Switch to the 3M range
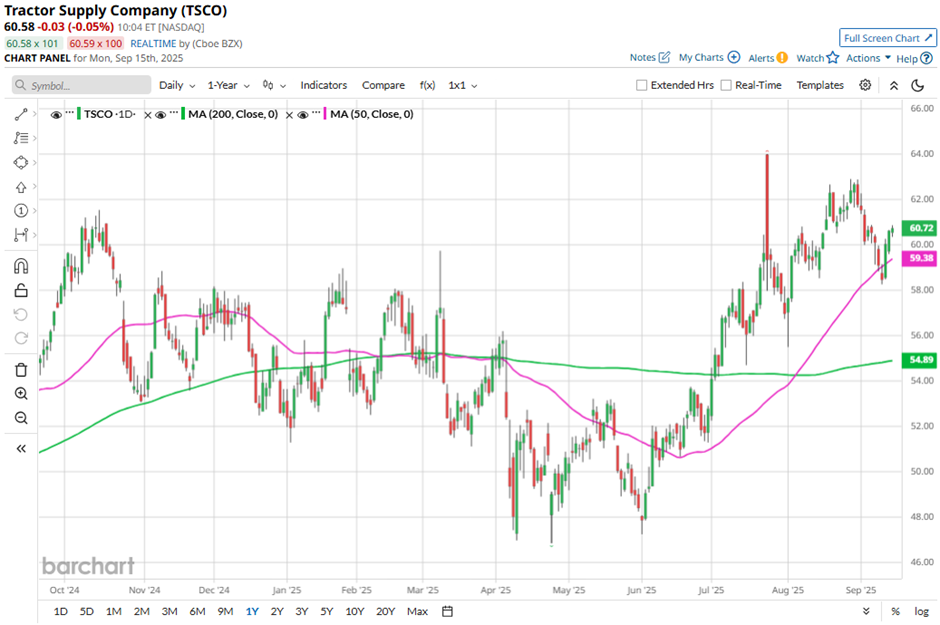This screenshot has width=940, height=625. 170,611
